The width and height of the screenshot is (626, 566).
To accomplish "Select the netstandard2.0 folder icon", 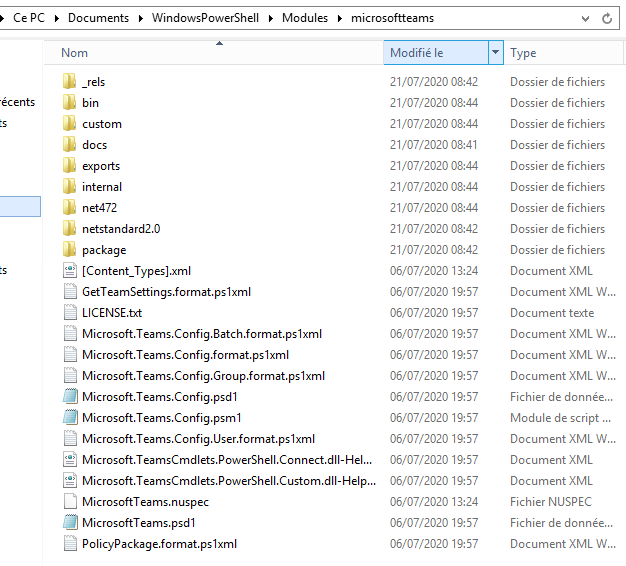I will click(69, 229).
